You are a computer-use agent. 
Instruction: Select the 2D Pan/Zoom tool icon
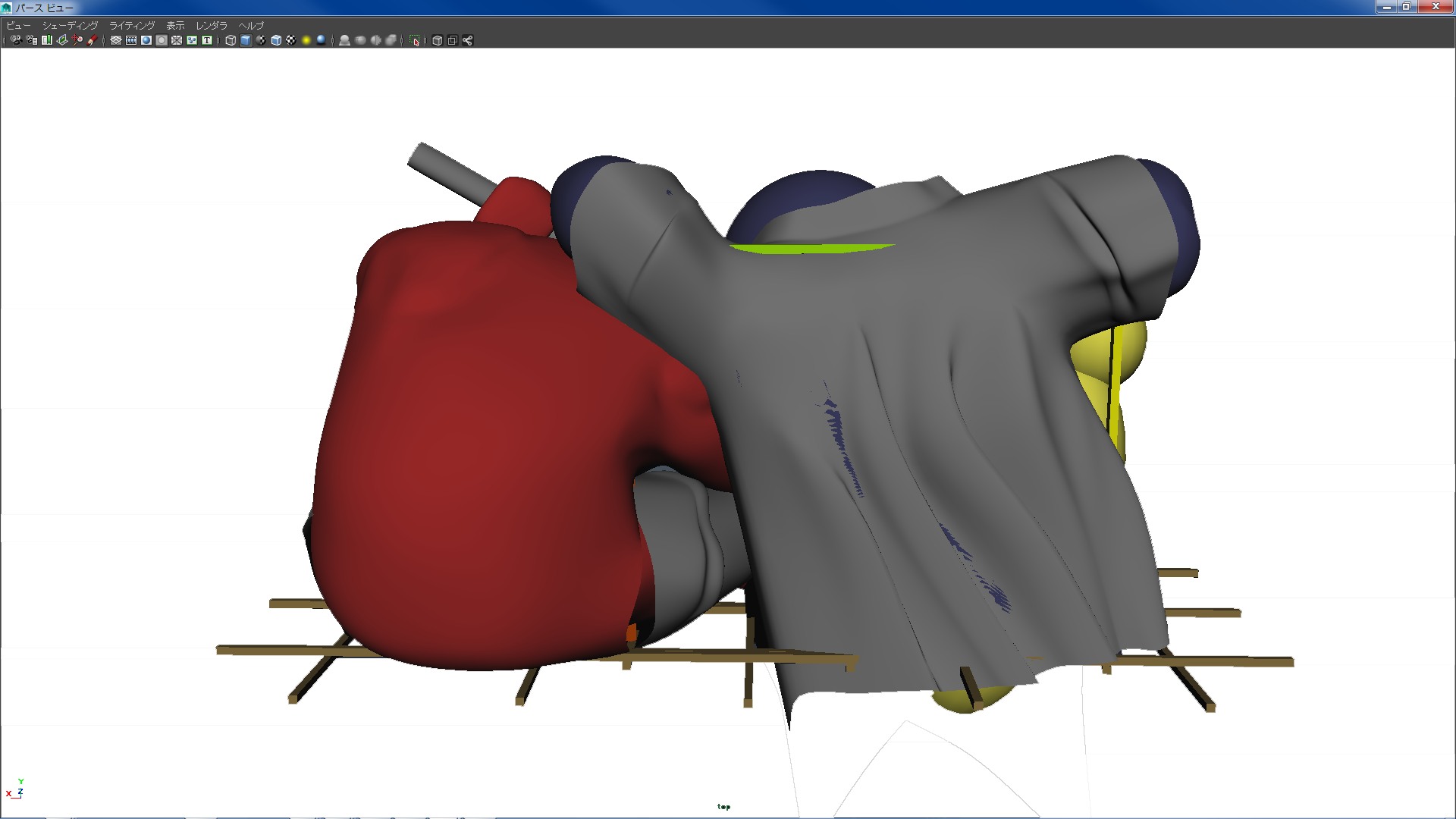77,40
